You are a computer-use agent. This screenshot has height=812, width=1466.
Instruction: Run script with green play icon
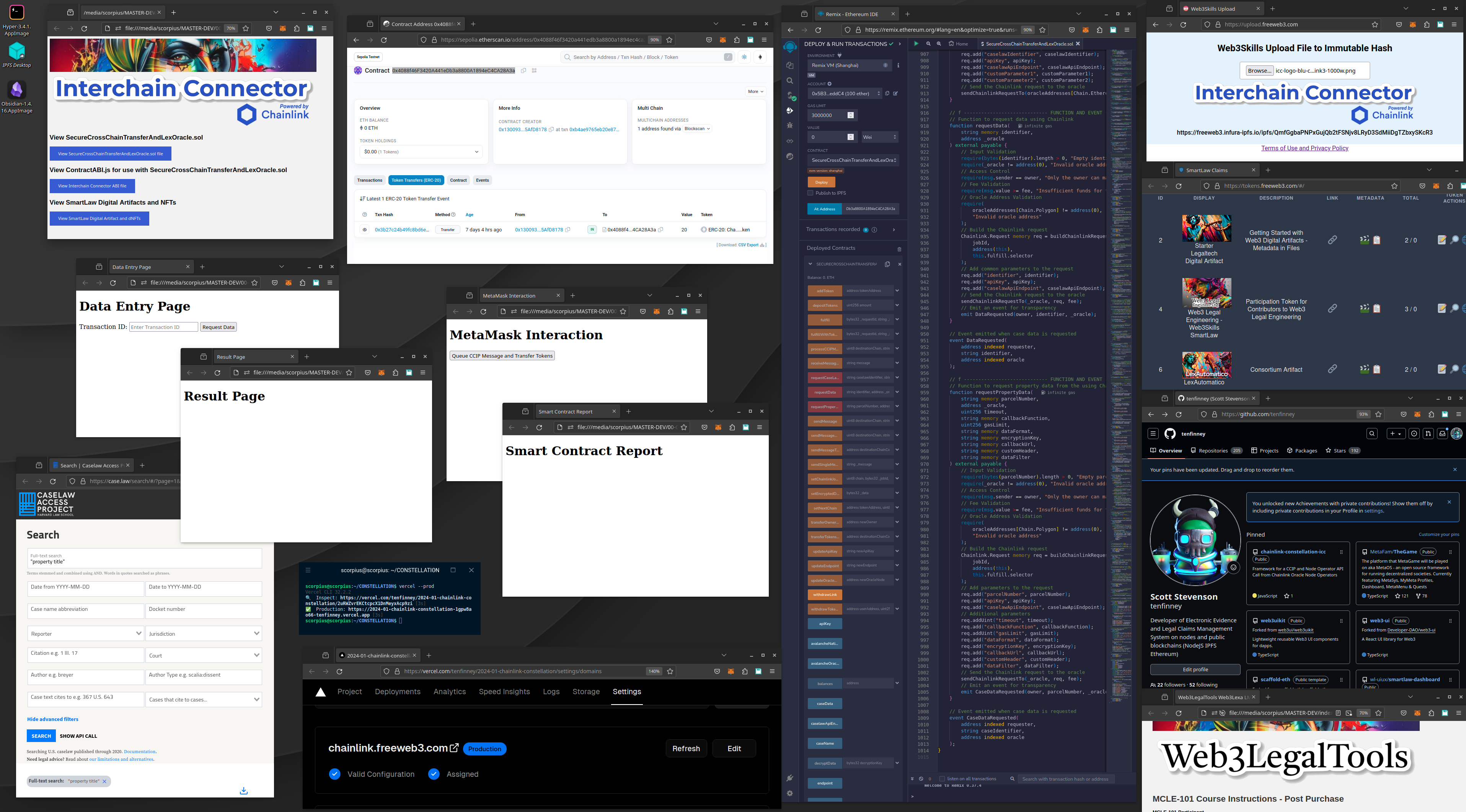[916, 44]
